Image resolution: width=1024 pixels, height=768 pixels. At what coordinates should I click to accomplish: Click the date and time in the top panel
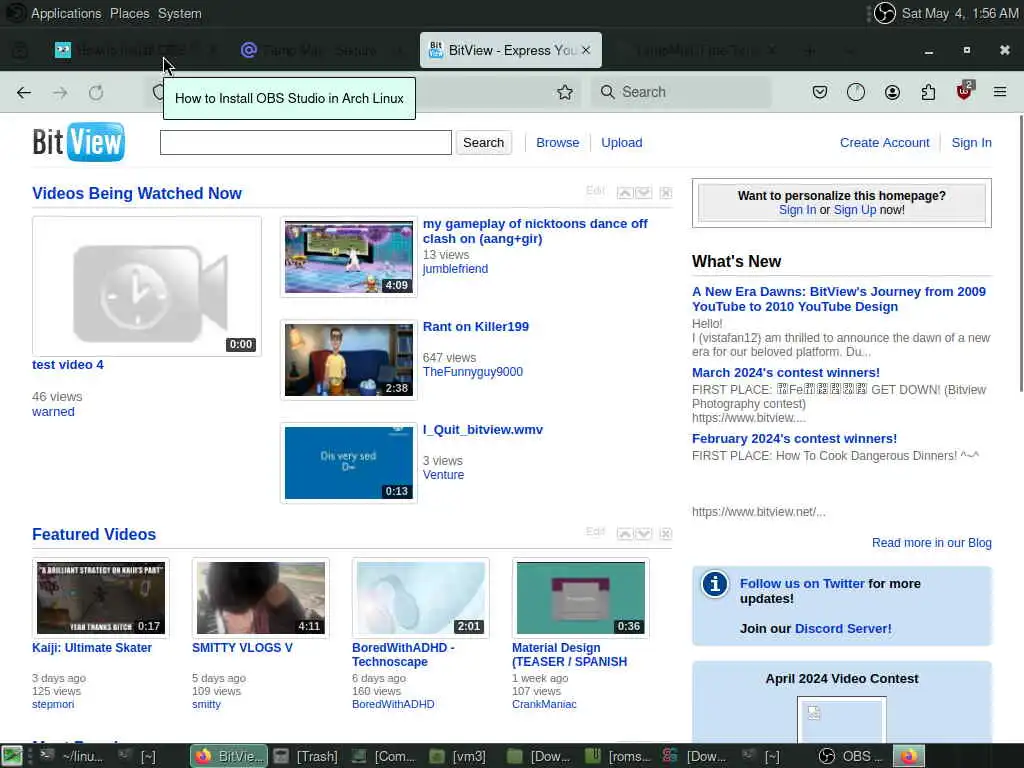point(960,13)
